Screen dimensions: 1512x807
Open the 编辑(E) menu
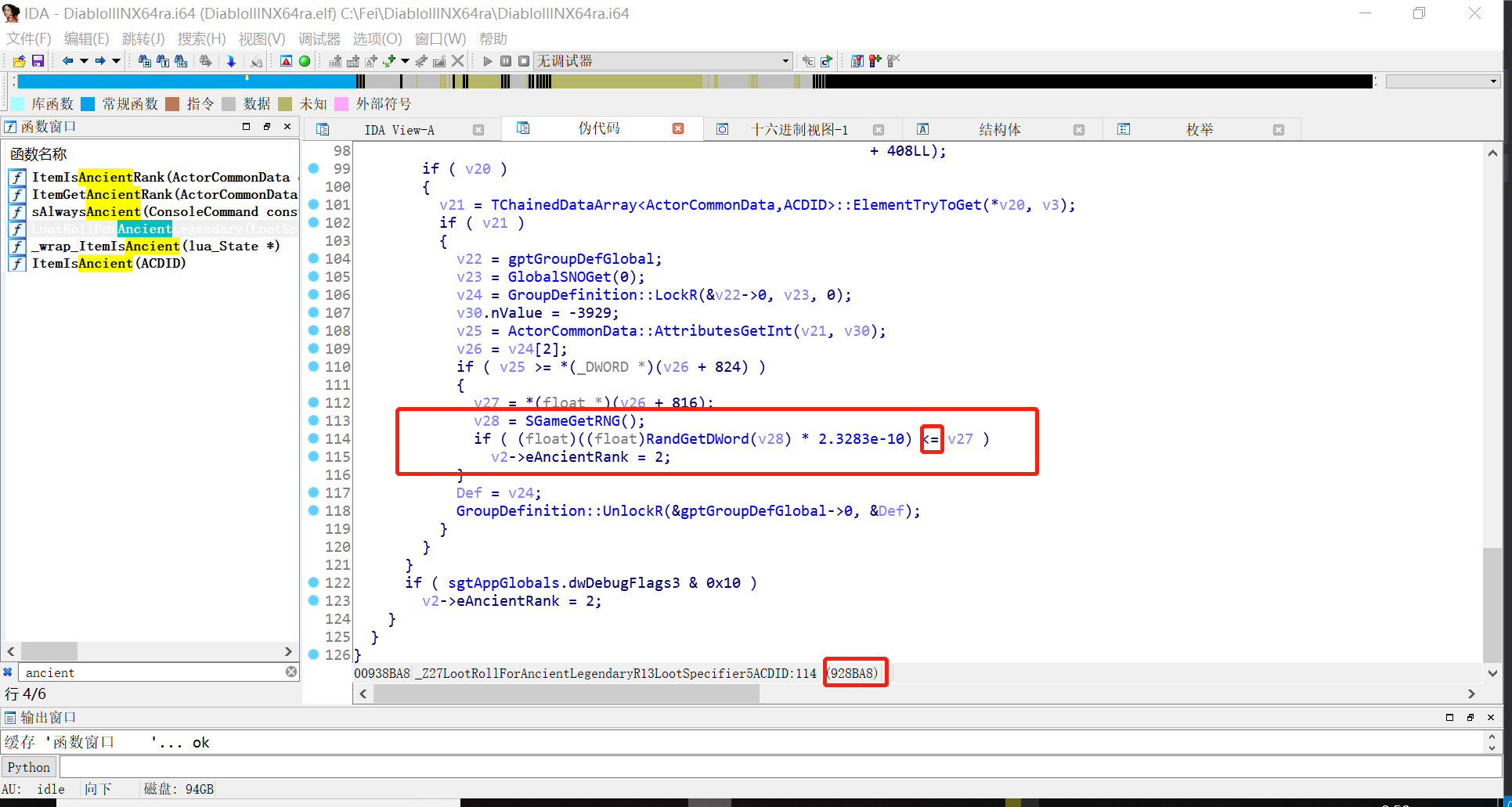[x=86, y=38]
